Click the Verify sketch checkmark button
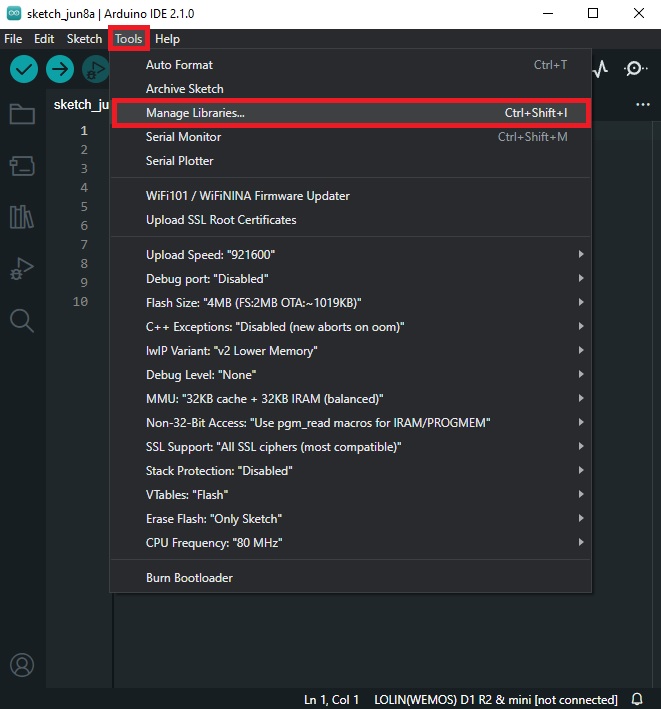Viewport: 661px width, 709px height. [24, 69]
